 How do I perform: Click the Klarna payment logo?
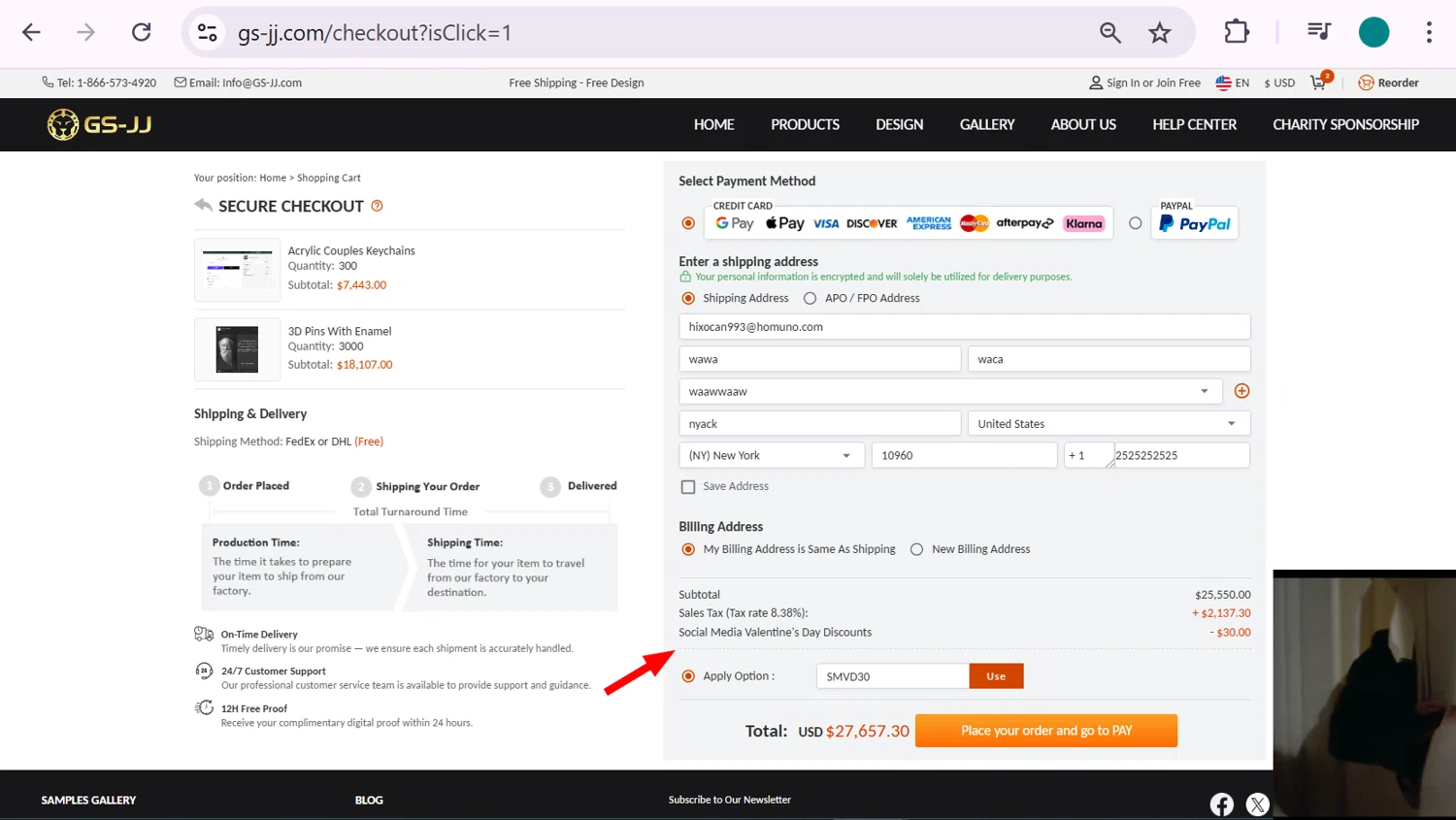1084,223
